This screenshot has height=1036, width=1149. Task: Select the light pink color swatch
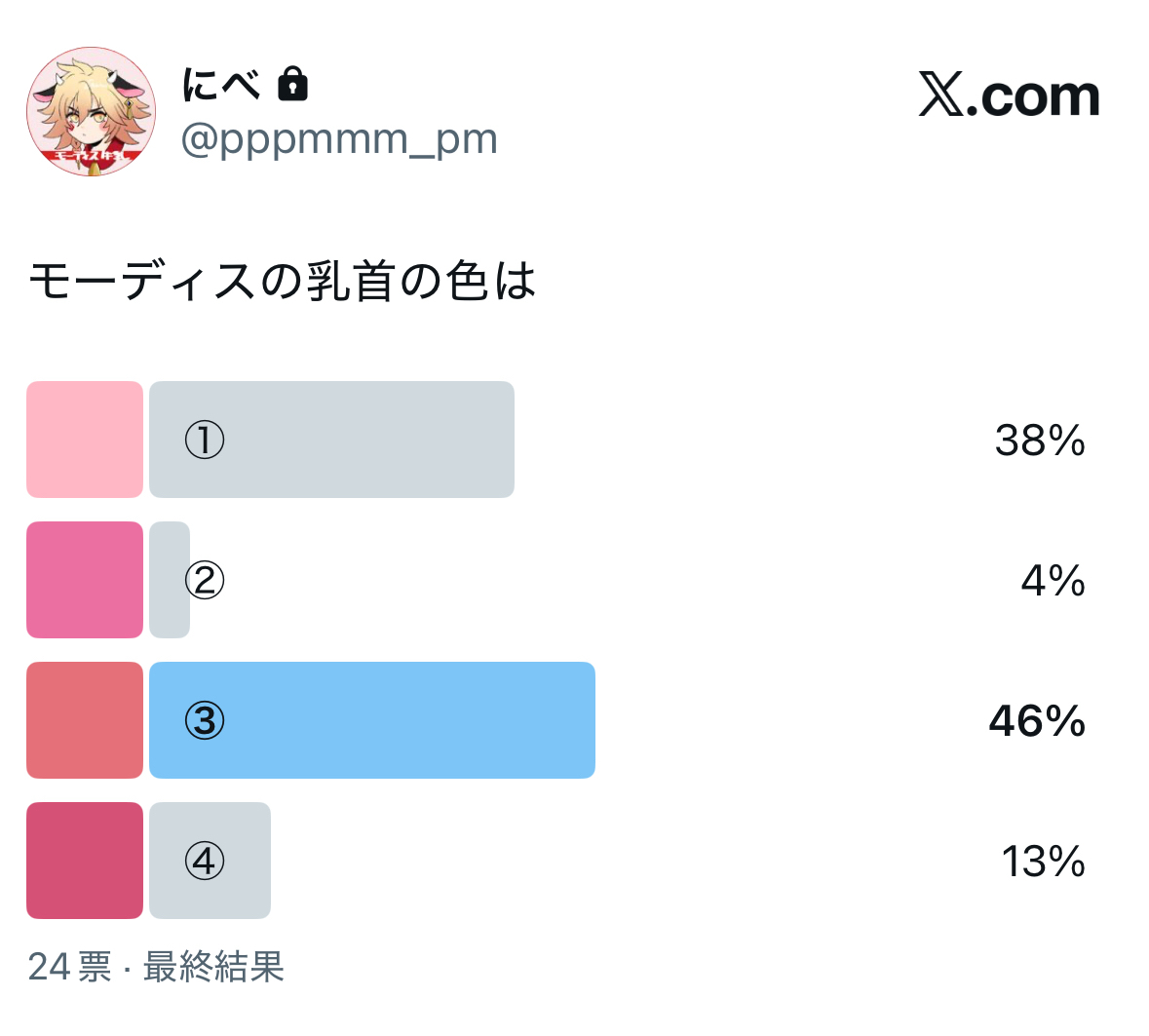[x=85, y=440]
